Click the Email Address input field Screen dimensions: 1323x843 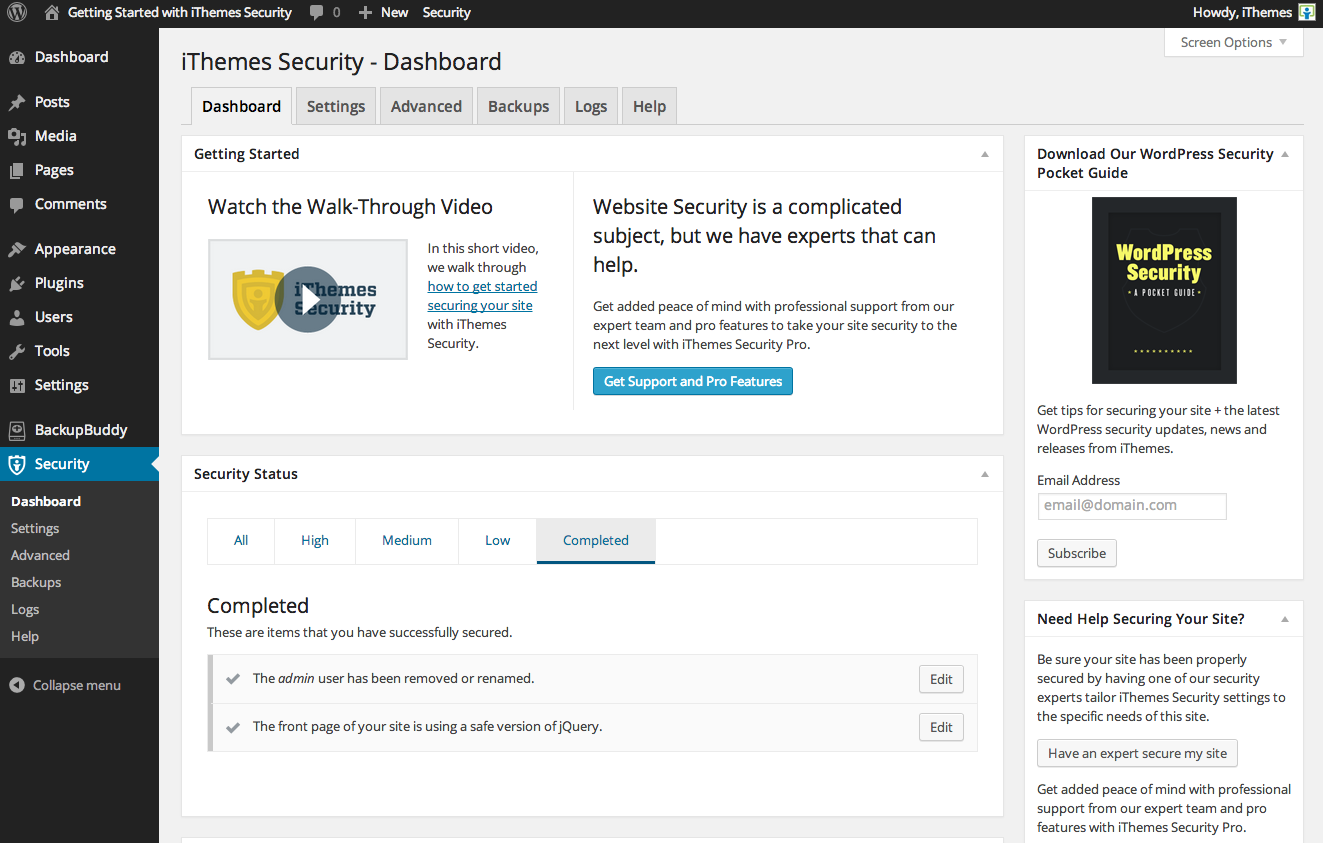pyautogui.click(x=1131, y=505)
